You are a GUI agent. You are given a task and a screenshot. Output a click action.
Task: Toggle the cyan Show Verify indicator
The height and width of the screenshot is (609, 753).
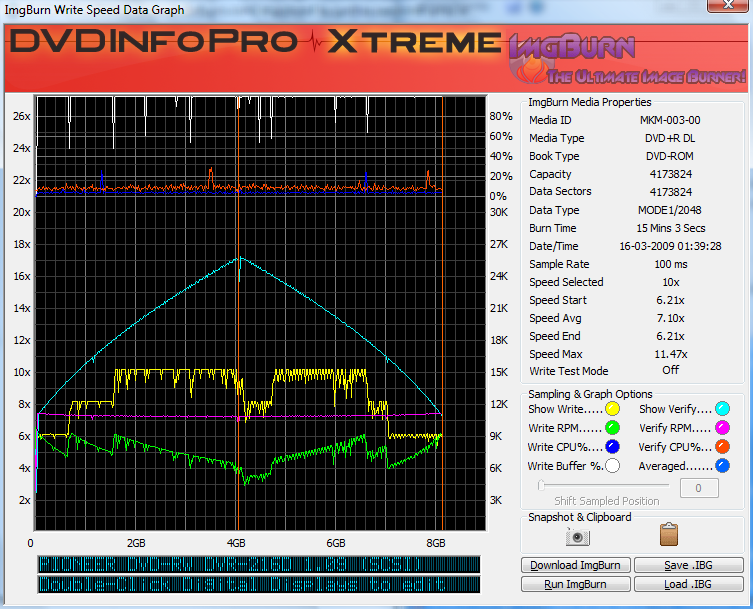pos(723,409)
